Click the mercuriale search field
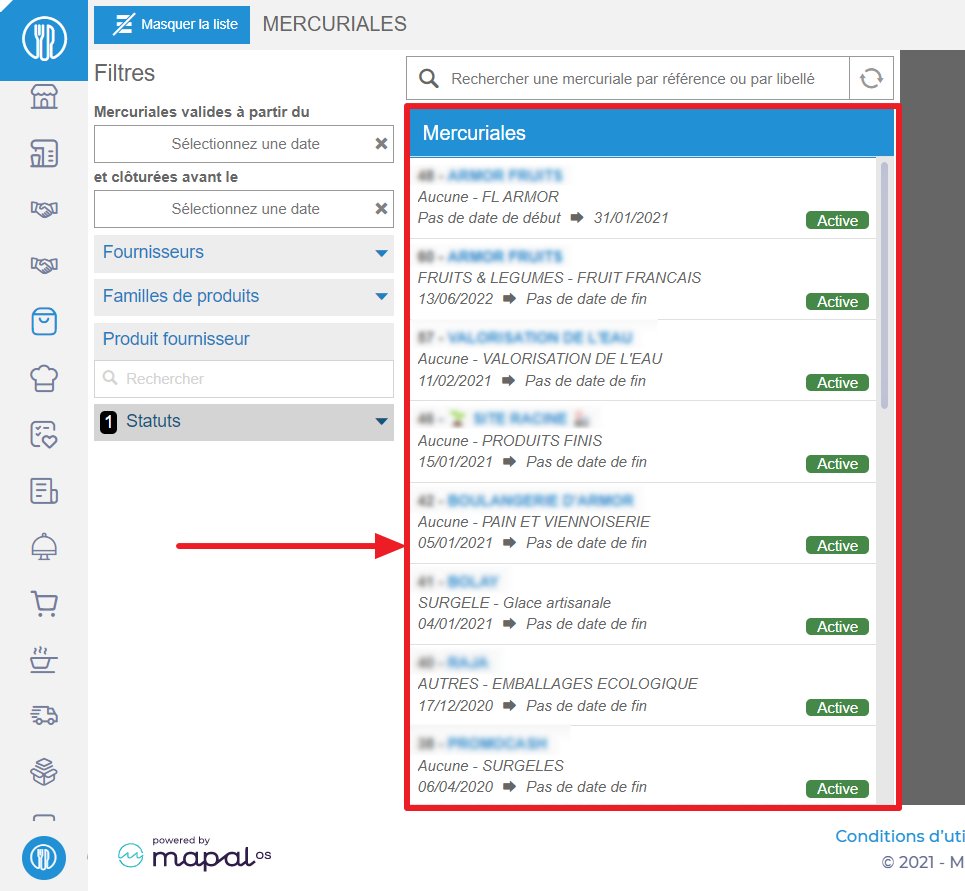The width and height of the screenshot is (965, 891). tap(628, 78)
